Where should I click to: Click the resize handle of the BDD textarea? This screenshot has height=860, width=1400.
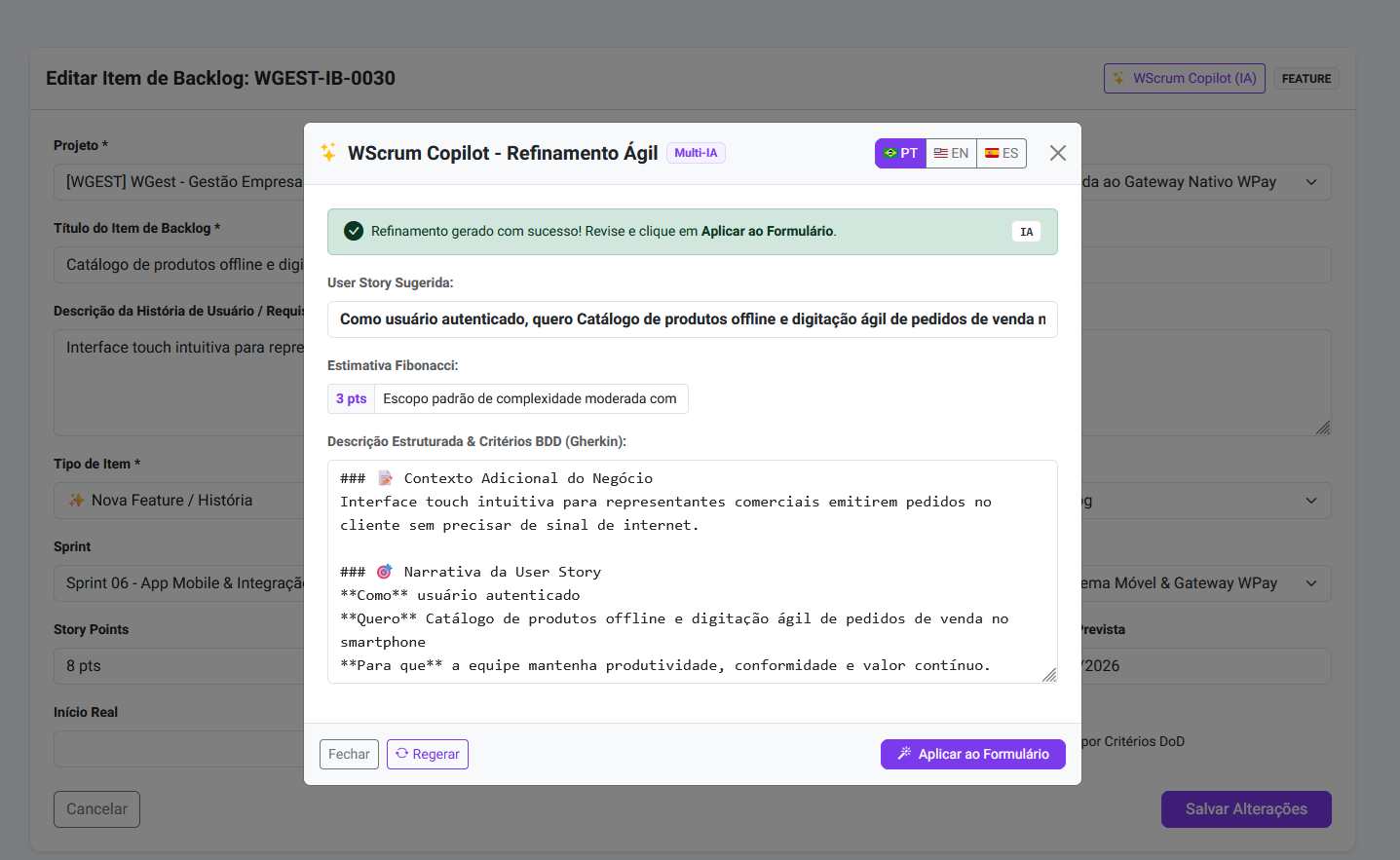point(1049,675)
